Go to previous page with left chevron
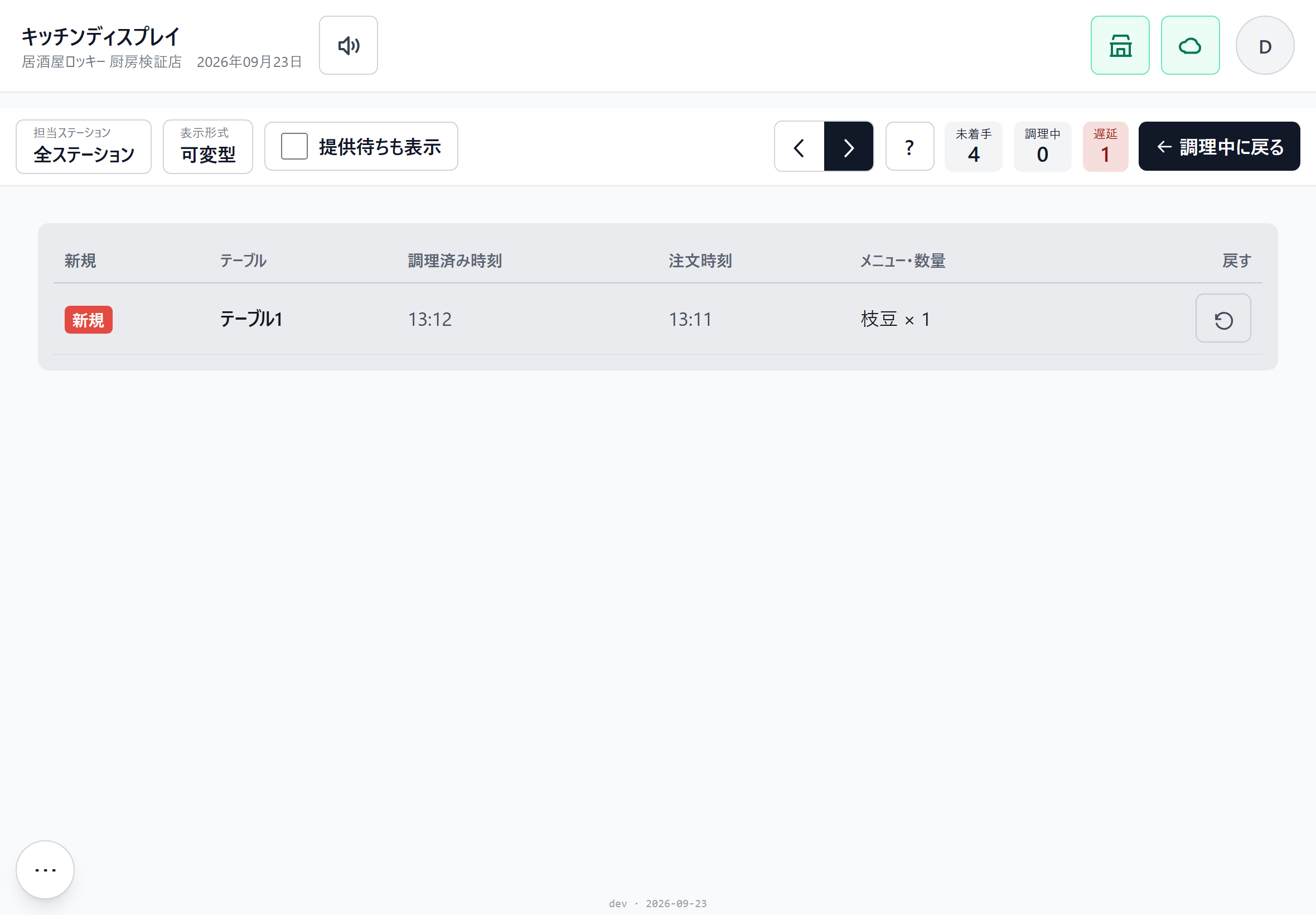 click(x=799, y=146)
